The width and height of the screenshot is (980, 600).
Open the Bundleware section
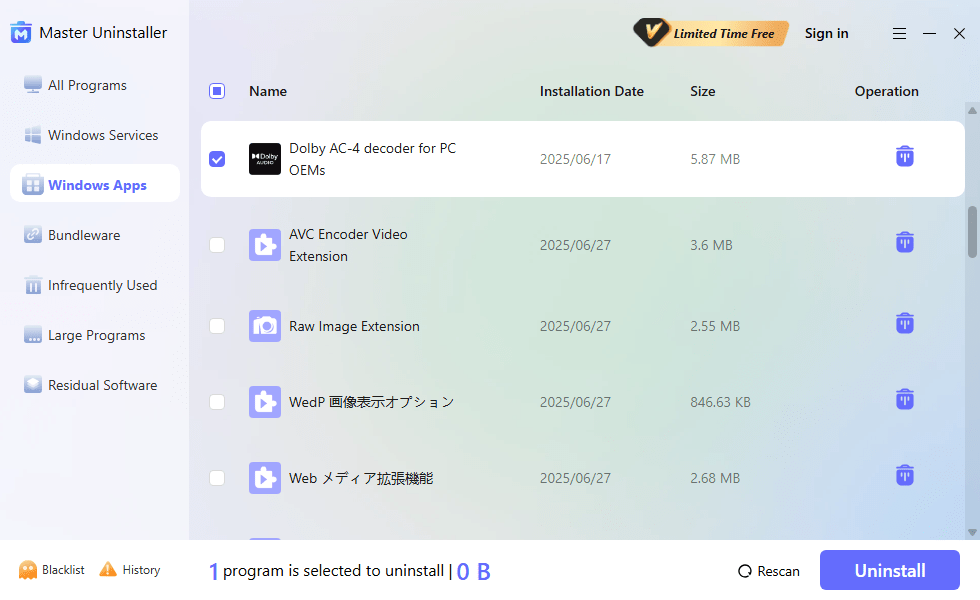[72, 235]
